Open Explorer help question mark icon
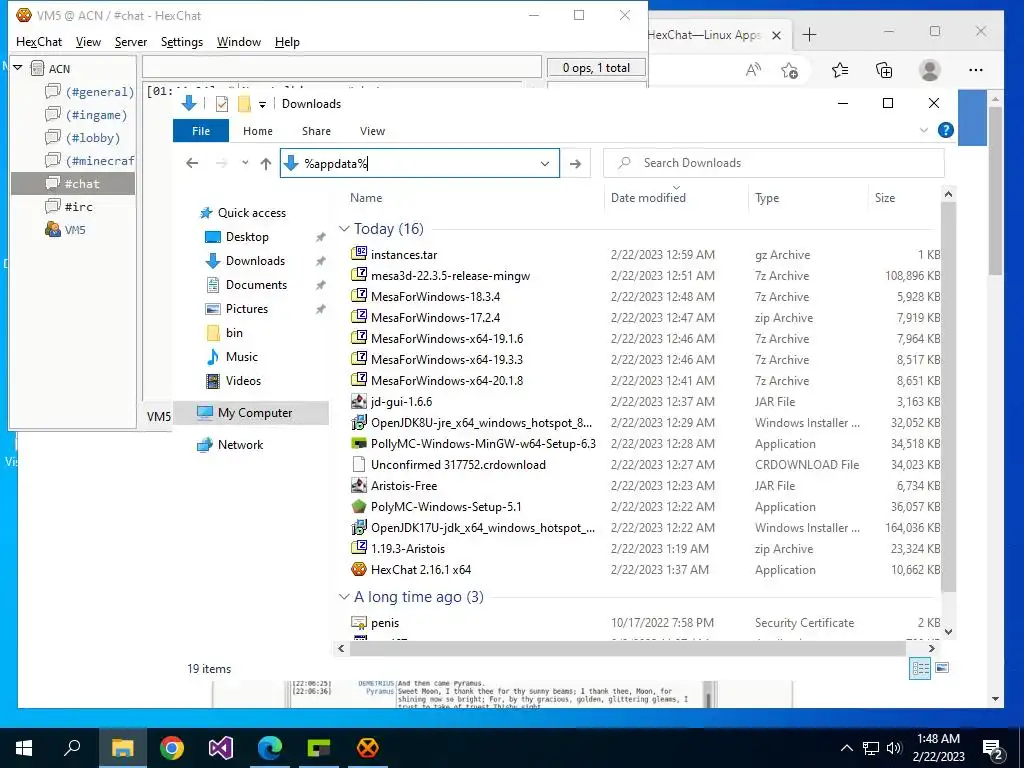The height and width of the screenshot is (768, 1024). click(945, 130)
